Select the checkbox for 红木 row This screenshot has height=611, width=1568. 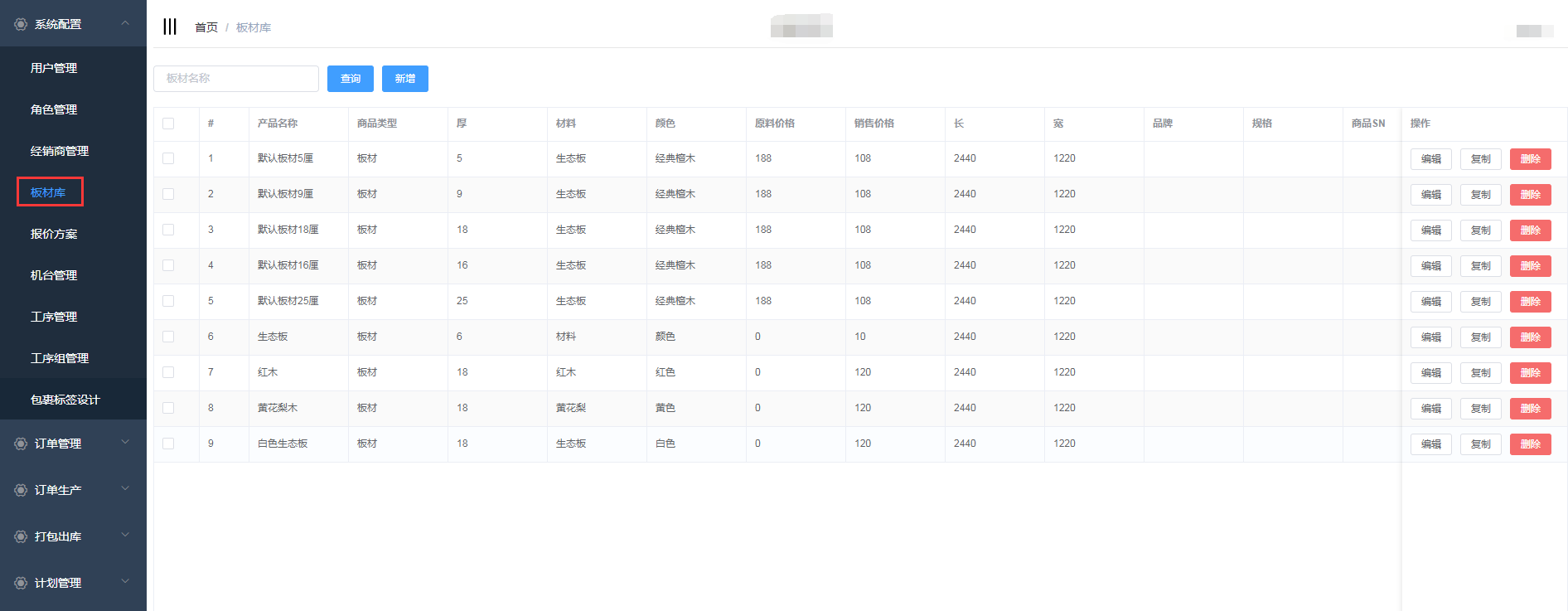coord(168,372)
